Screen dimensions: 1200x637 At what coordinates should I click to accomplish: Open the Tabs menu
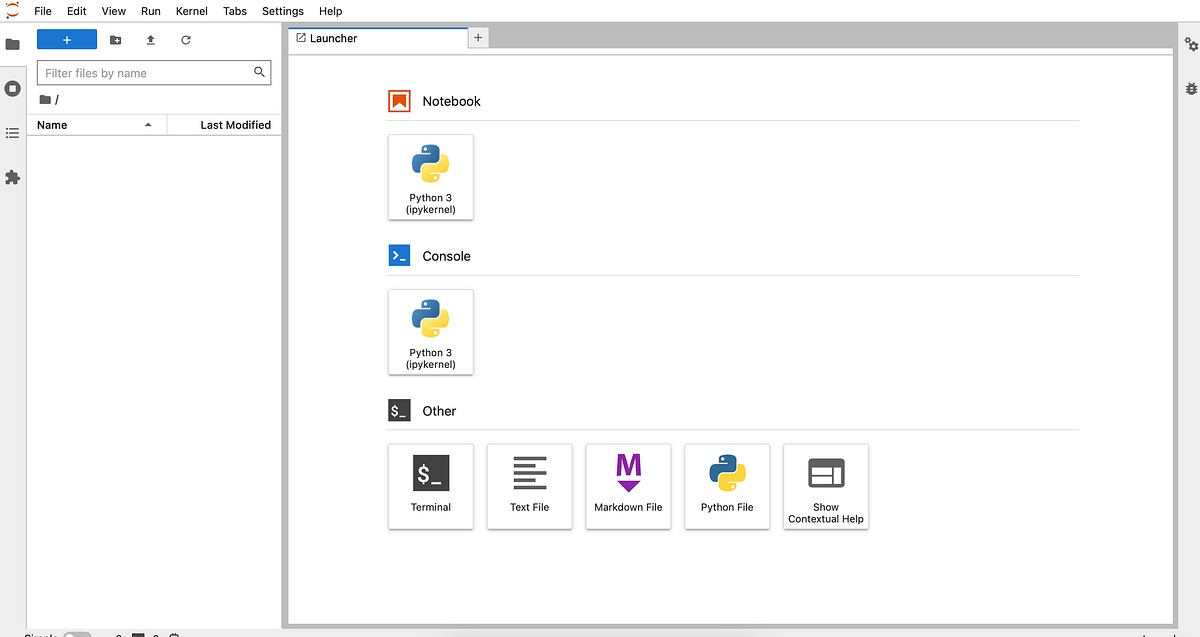235,11
